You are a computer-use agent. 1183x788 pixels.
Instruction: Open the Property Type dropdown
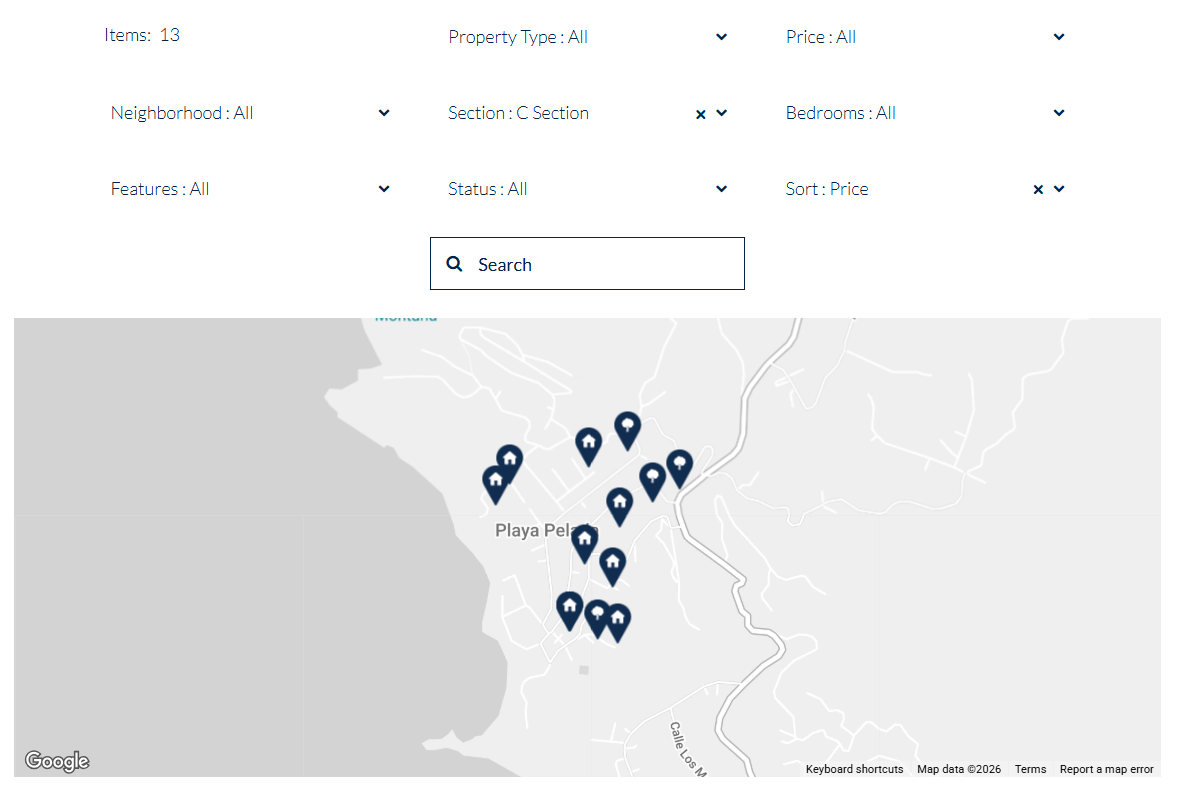point(587,37)
